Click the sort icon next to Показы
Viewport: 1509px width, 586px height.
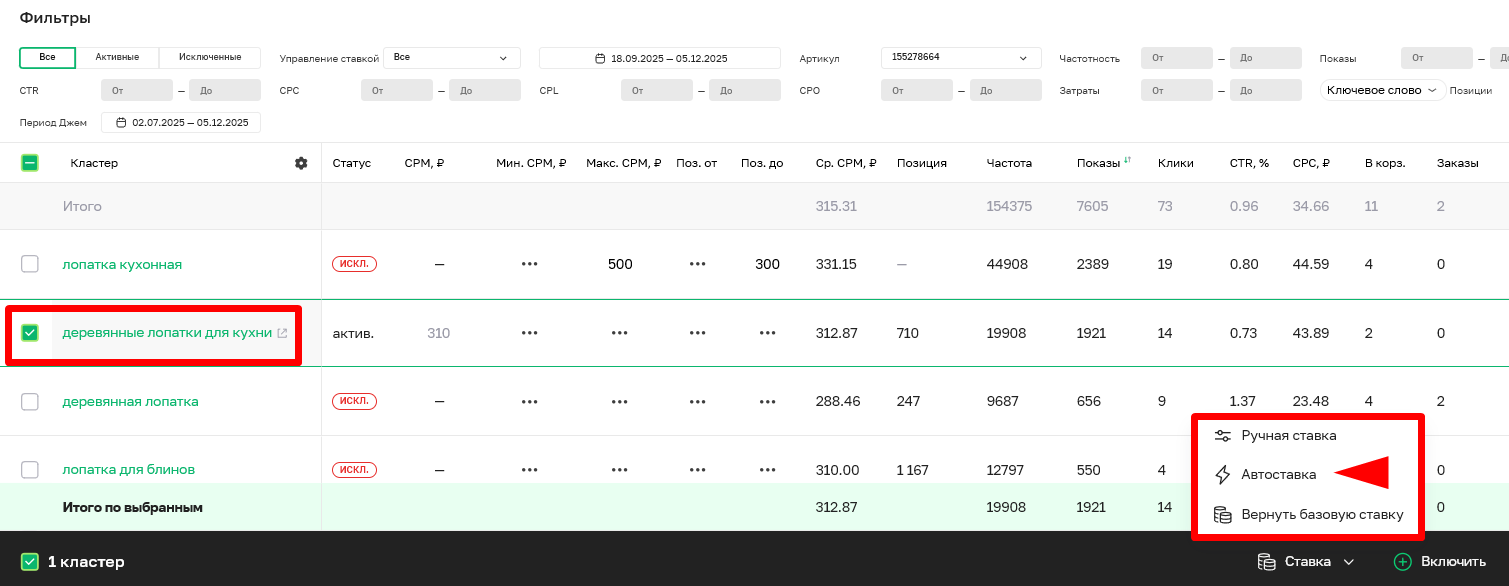coord(1128,160)
